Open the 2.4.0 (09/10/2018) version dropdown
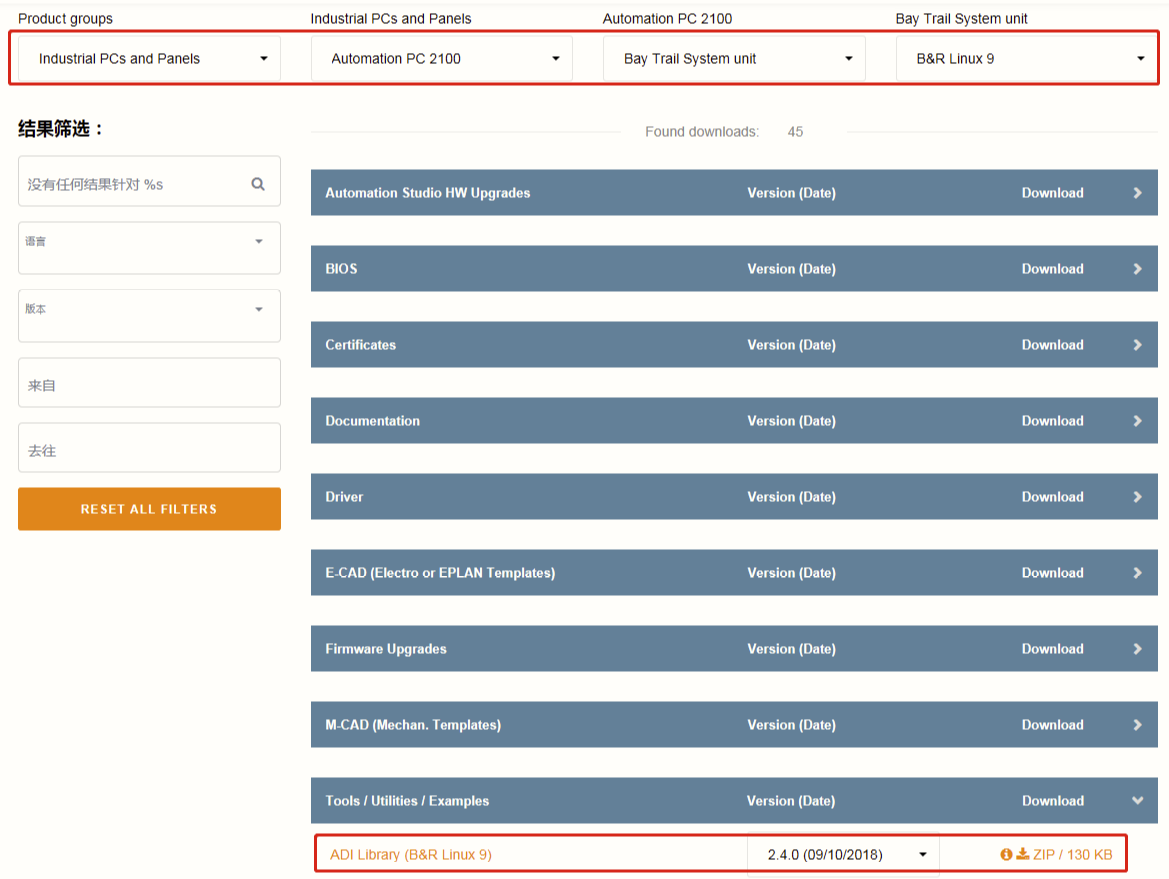1169x879 pixels. coord(843,854)
